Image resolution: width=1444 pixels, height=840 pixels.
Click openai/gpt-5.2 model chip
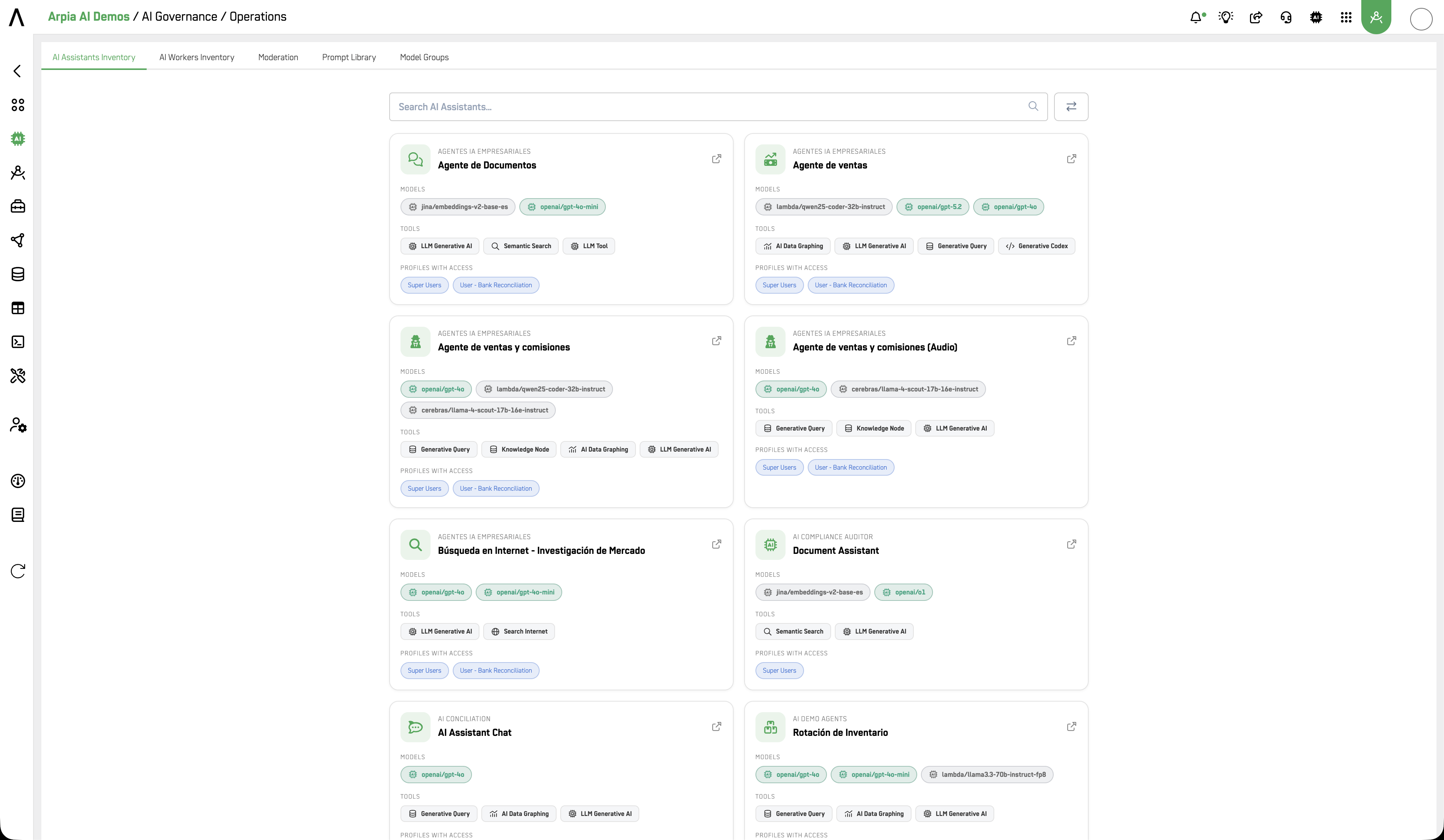point(932,207)
